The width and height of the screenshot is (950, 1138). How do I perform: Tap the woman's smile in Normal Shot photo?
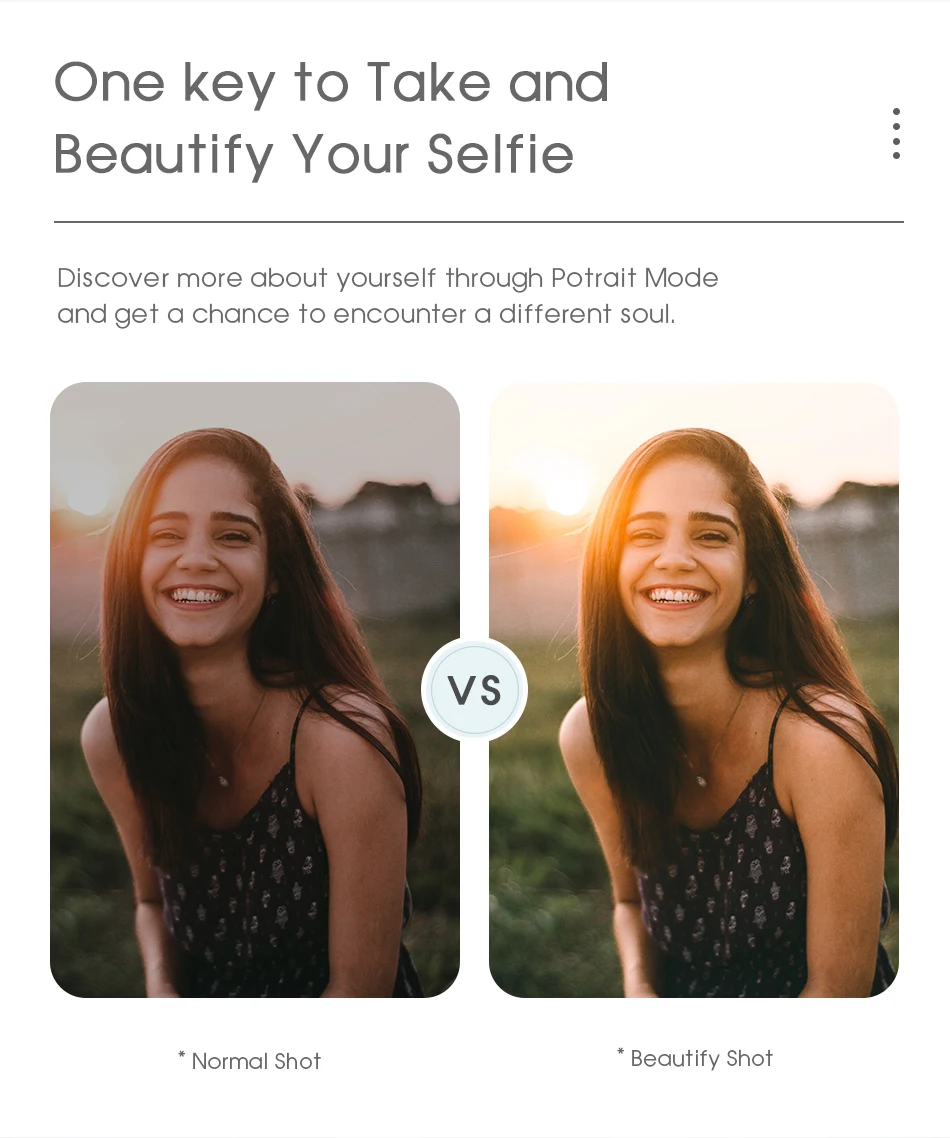pyautogui.click(x=197, y=597)
